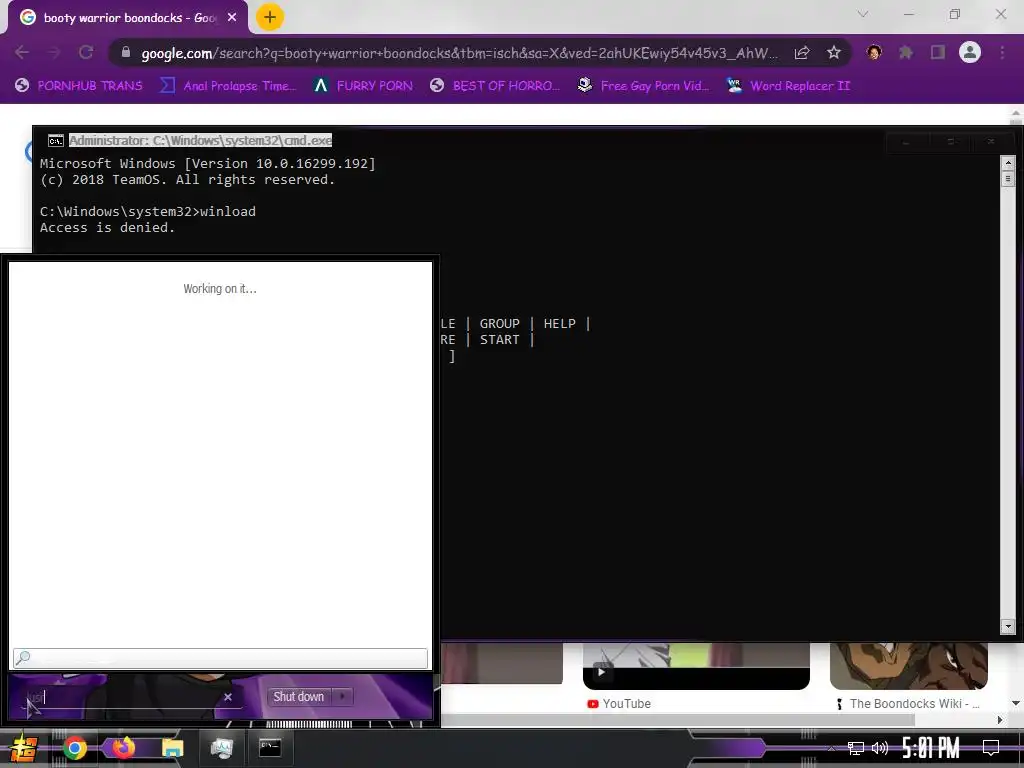The height and width of the screenshot is (768, 1024).
Task: Click the down arrow of cmd scrollbar
Action: pyautogui.click(x=1008, y=627)
